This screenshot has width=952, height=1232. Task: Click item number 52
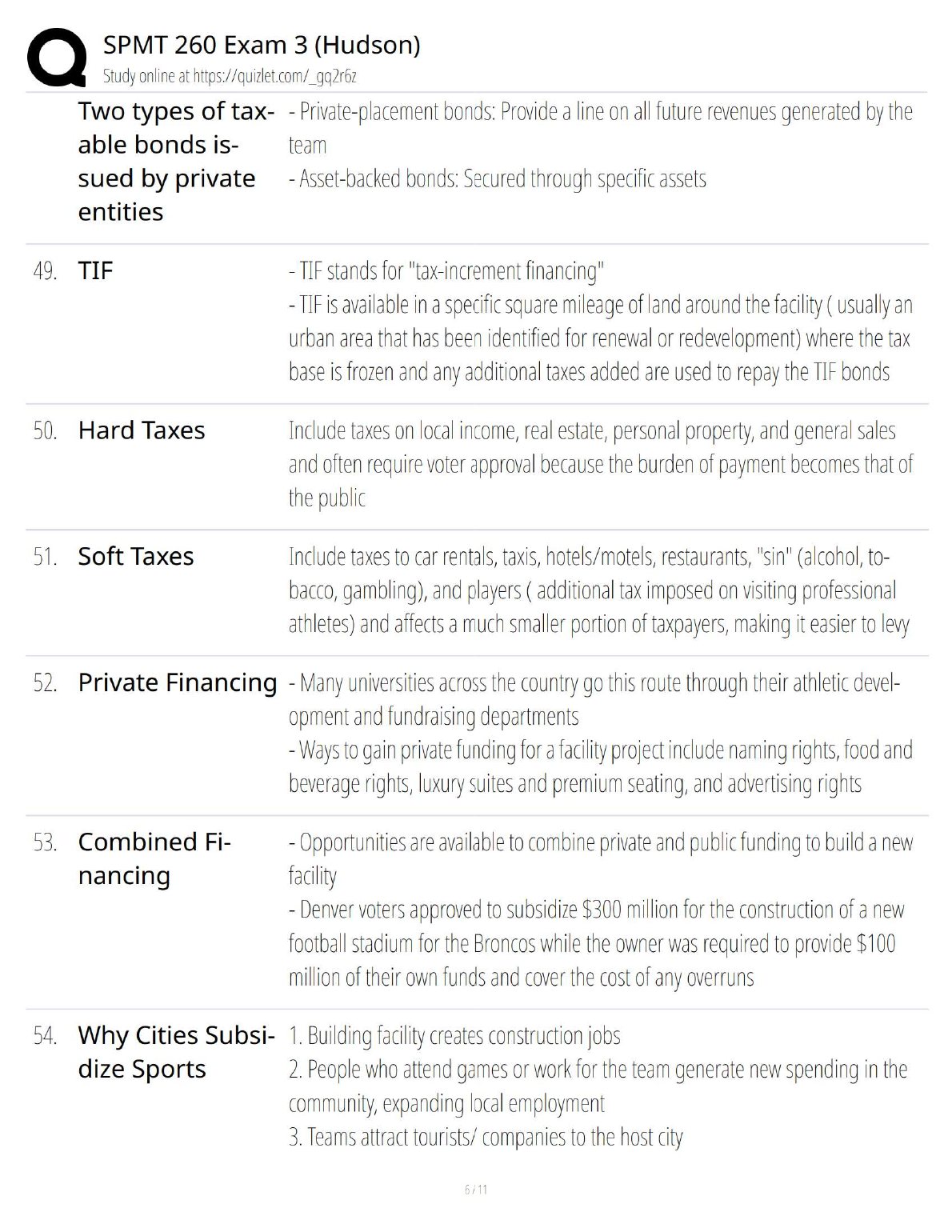tap(45, 683)
